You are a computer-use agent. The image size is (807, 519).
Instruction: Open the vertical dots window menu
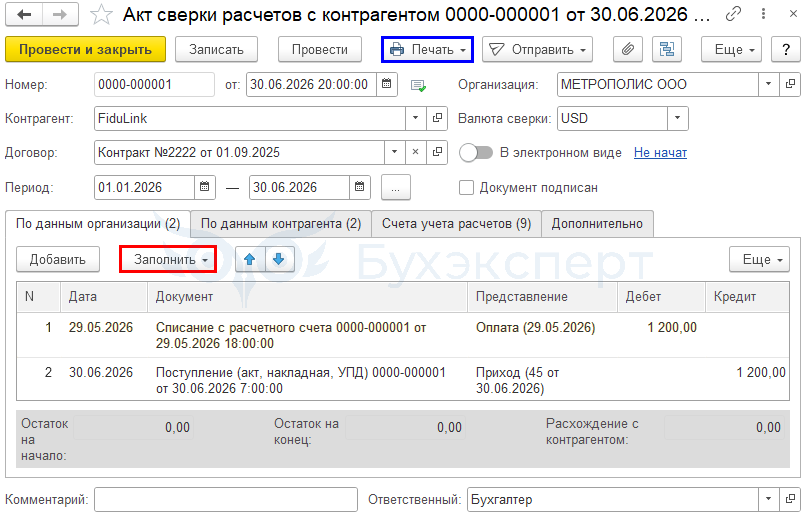763,14
